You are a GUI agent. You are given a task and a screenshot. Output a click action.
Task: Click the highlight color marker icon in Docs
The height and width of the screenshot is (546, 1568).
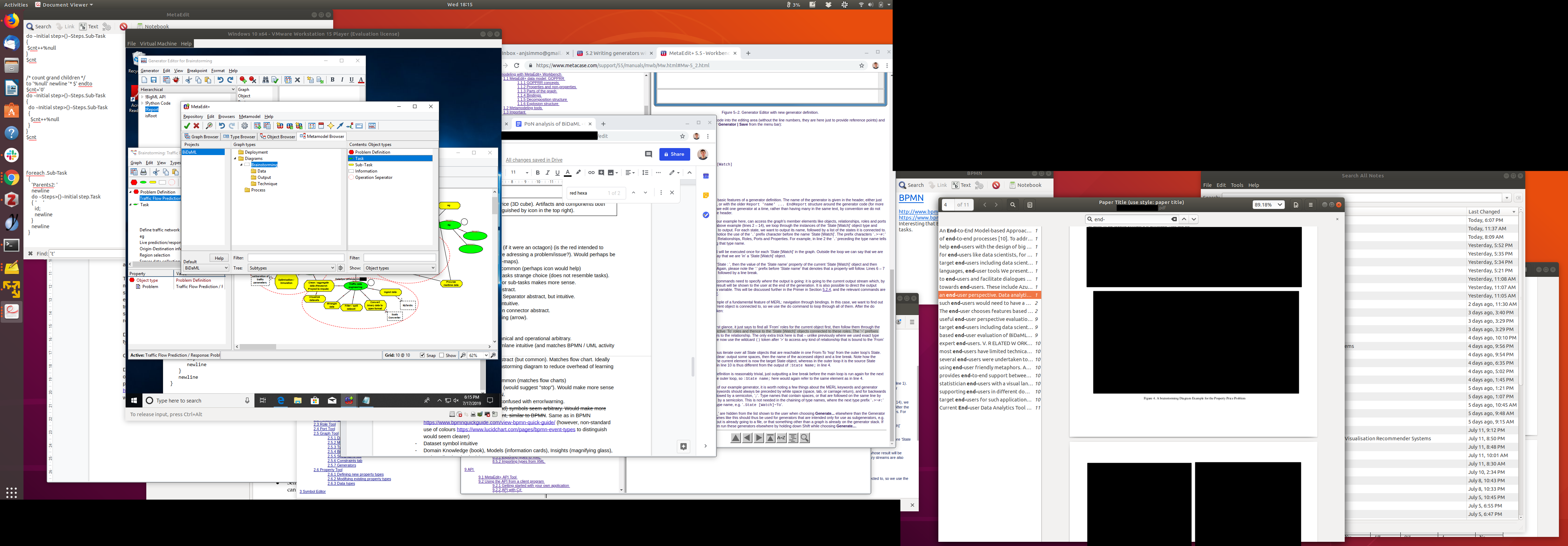pyautogui.click(x=578, y=173)
